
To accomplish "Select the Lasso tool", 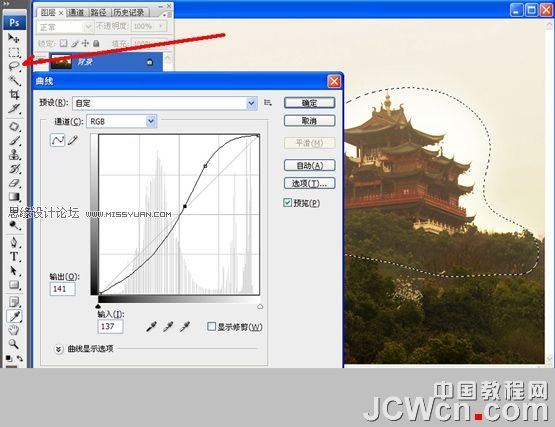I will coord(14,66).
